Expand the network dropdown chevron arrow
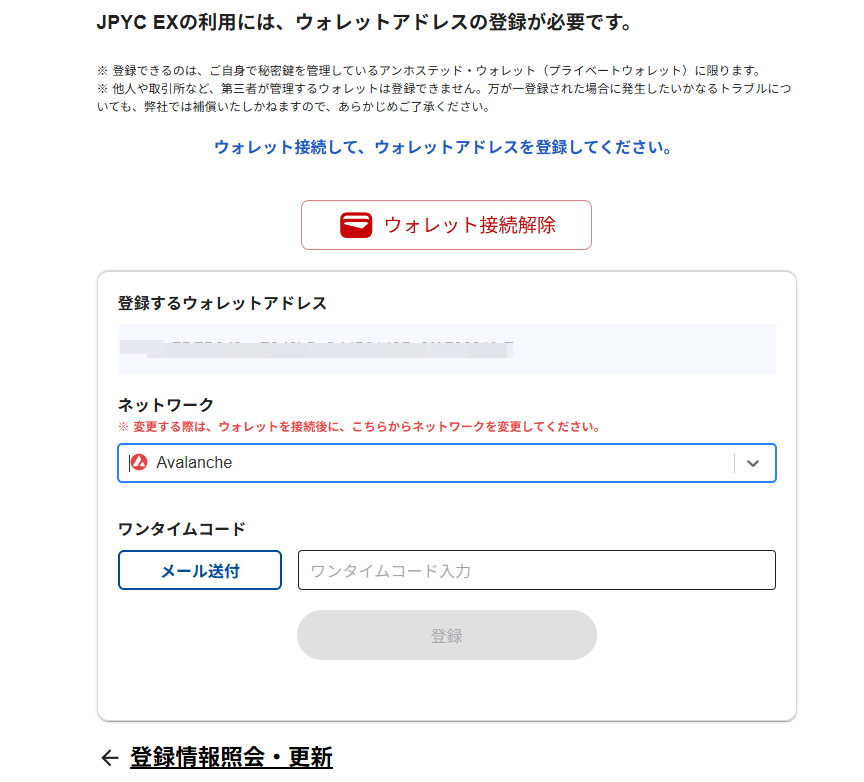The image size is (864, 782). pyautogui.click(x=754, y=463)
